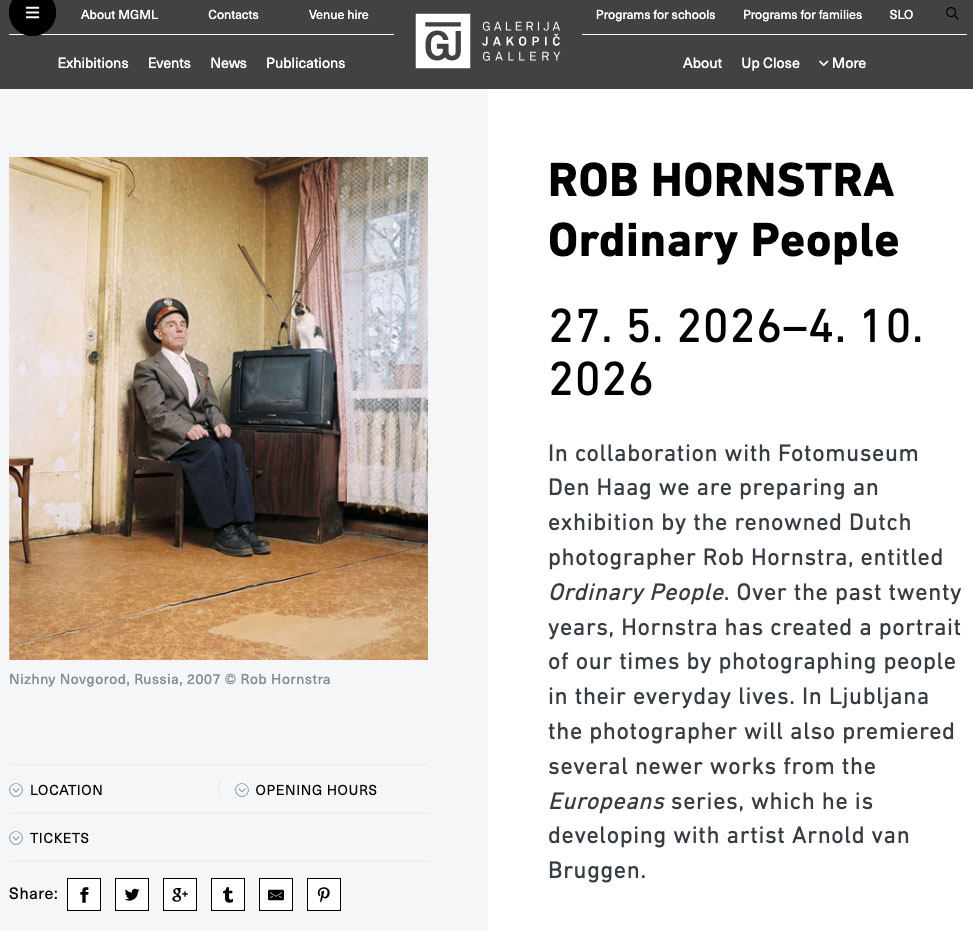Share the exhibition on Twitter
Viewport: 973px width, 931px height.
132,895
